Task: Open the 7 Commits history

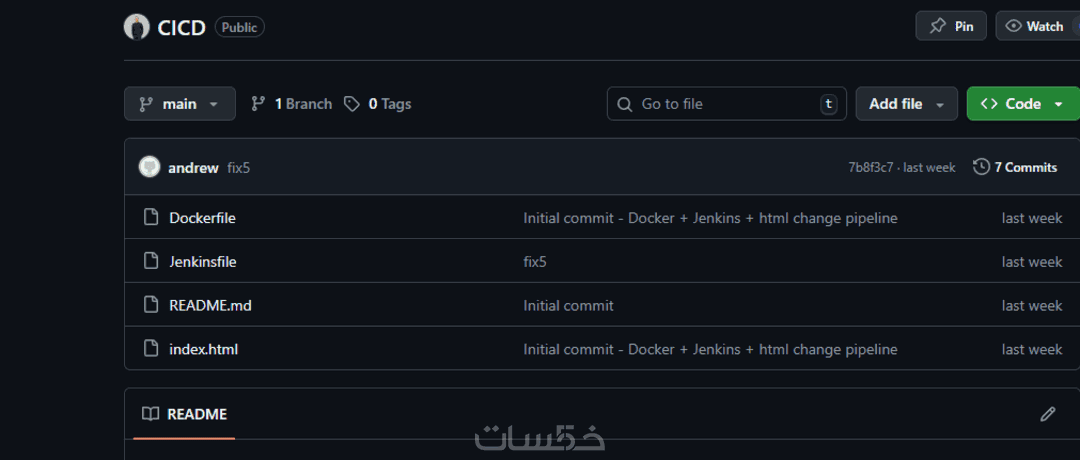Action: point(1015,167)
